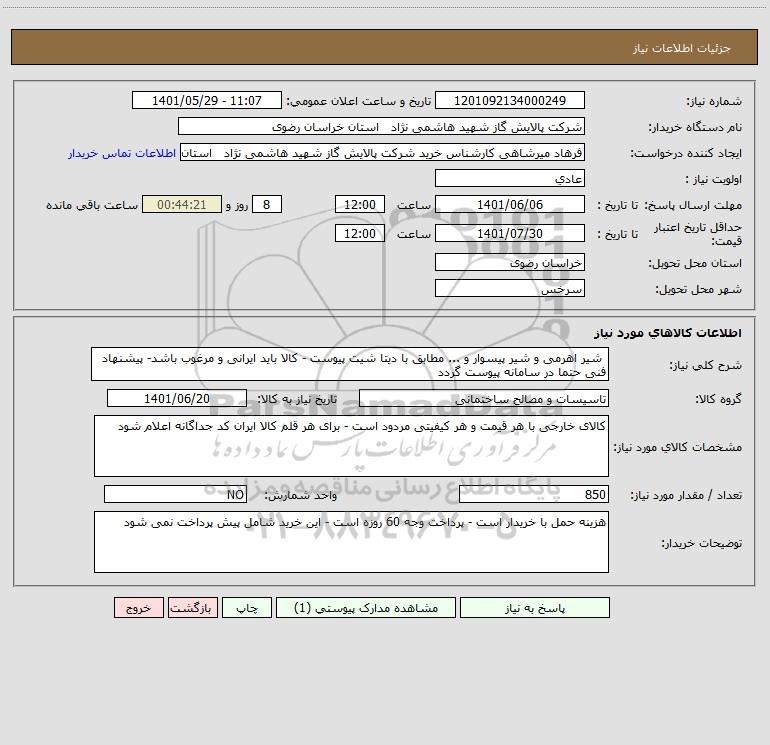Click the خروج exit button

[x=138, y=608]
